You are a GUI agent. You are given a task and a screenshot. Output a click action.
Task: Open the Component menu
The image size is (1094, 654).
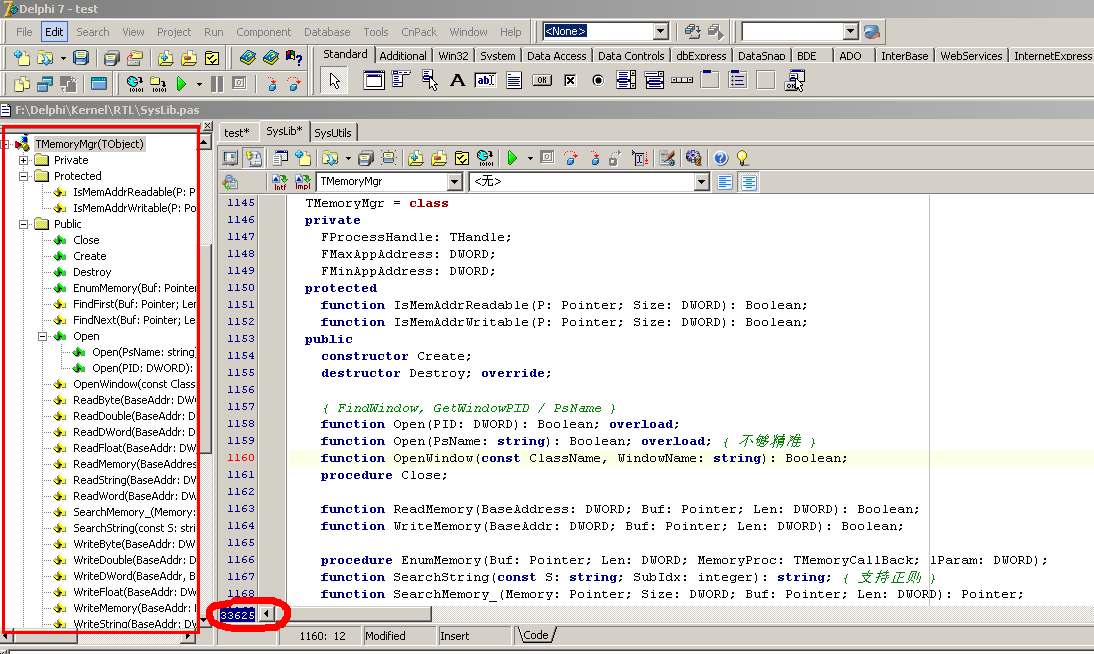coord(263,32)
